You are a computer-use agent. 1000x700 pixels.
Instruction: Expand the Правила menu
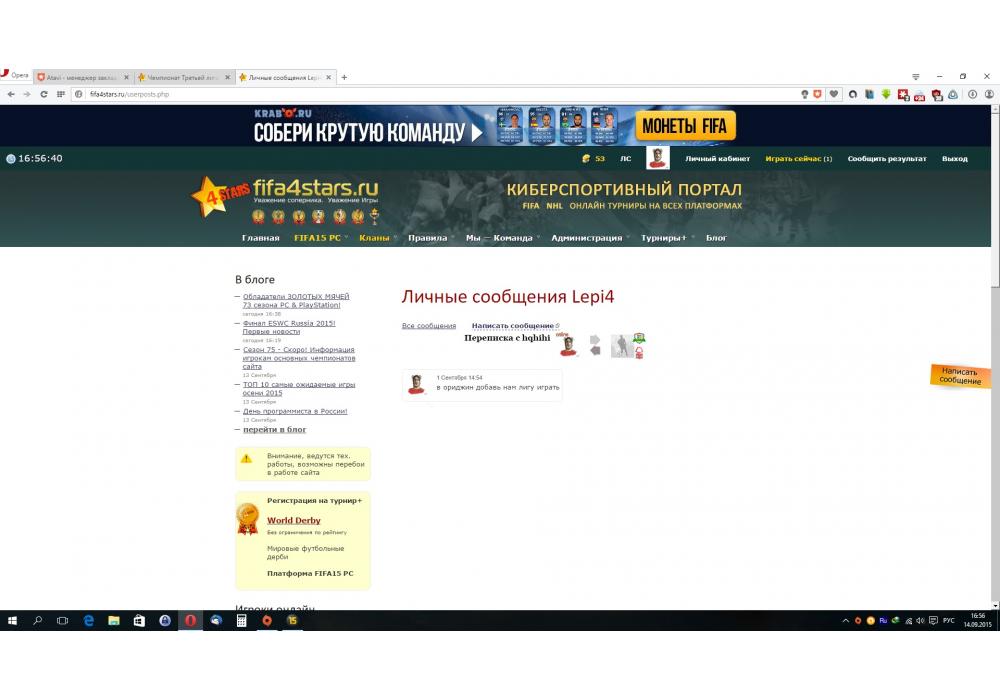(428, 238)
